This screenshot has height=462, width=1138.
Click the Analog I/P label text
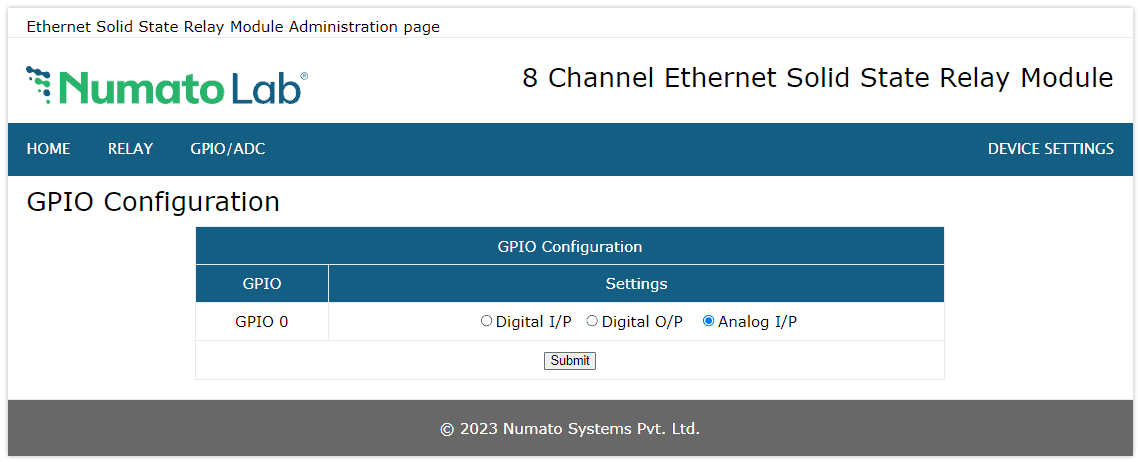coord(757,322)
